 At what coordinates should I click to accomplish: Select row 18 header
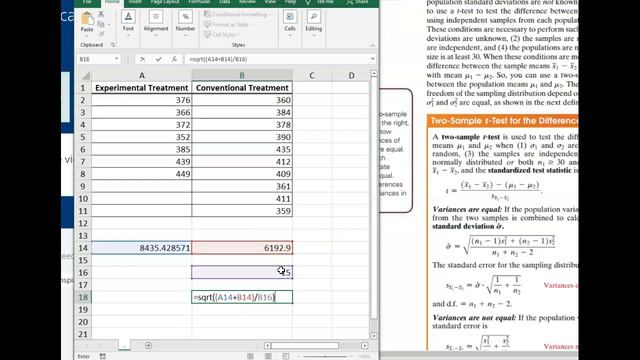click(x=83, y=297)
